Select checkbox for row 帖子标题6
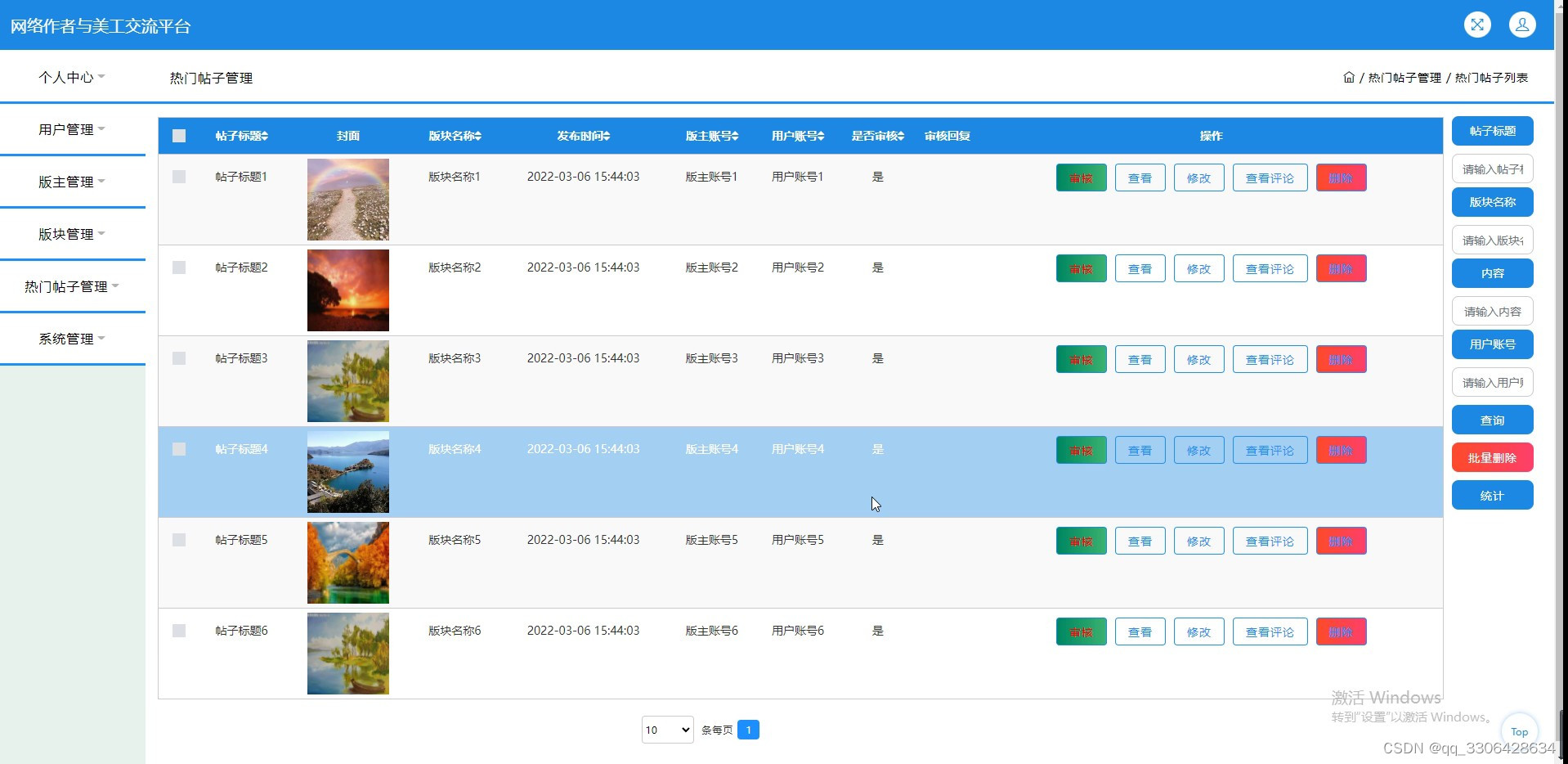1568x764 pixels. pyautogui.click(x=179, y=631)
